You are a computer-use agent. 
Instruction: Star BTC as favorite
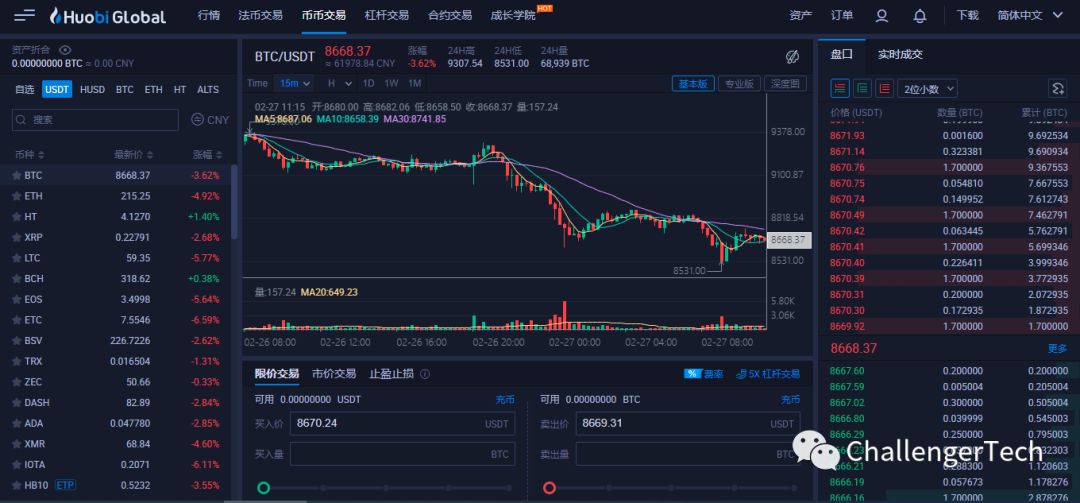click(x=16, y=176)
